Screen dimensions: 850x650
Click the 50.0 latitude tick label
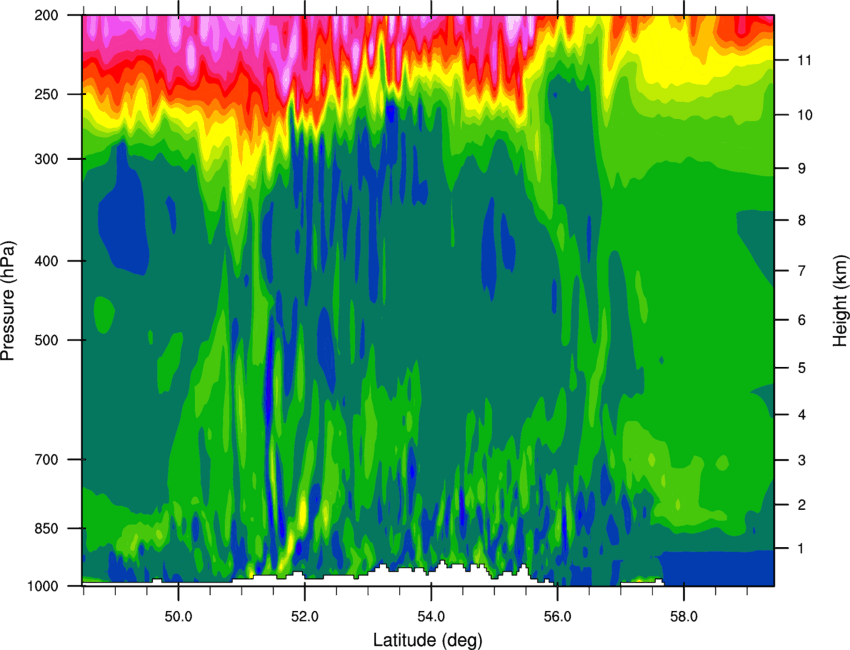coord(178,616)
